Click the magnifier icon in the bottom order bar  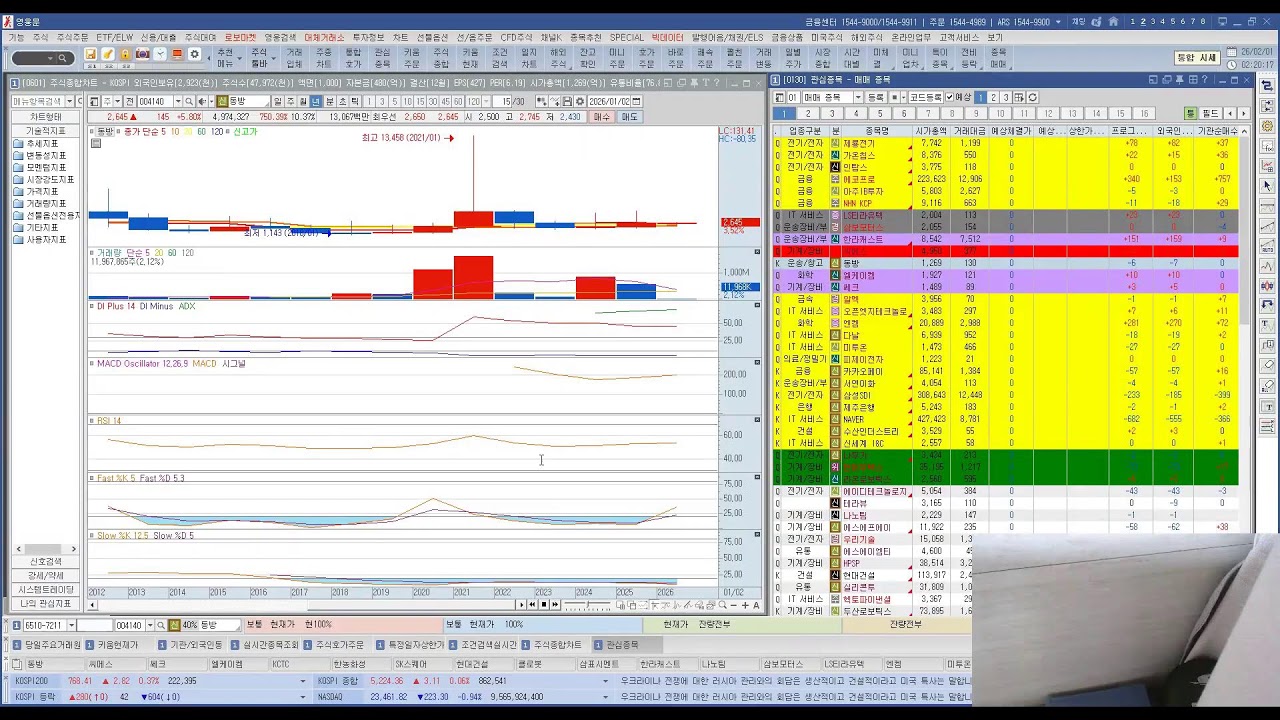pyautogui.click(x=160, y=625)
